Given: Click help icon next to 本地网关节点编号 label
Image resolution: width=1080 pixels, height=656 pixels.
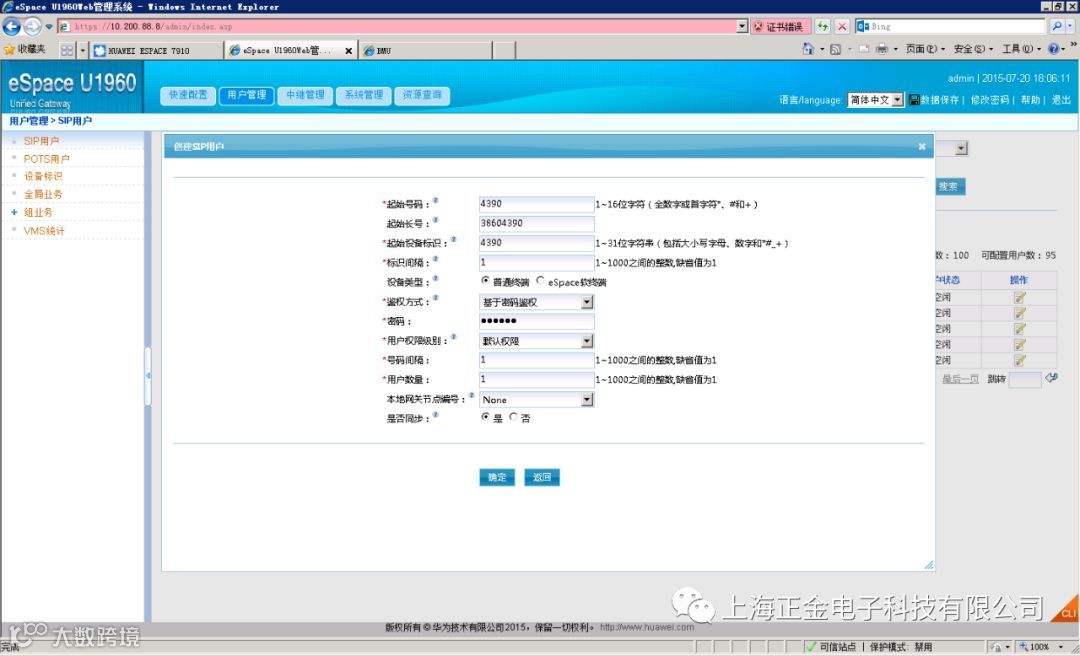Looking at the screenshot, I should (472, 396).
